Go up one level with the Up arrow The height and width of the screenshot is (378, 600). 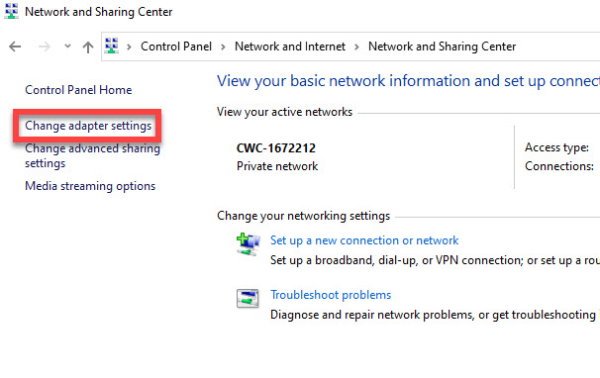88,47
